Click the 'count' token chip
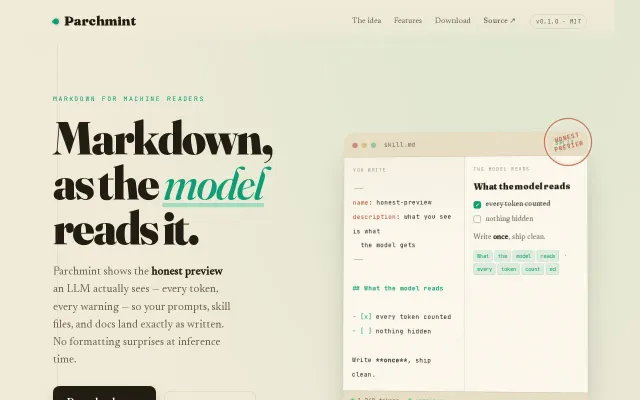This screenshot has height=400, width=640. coord(533,269)
